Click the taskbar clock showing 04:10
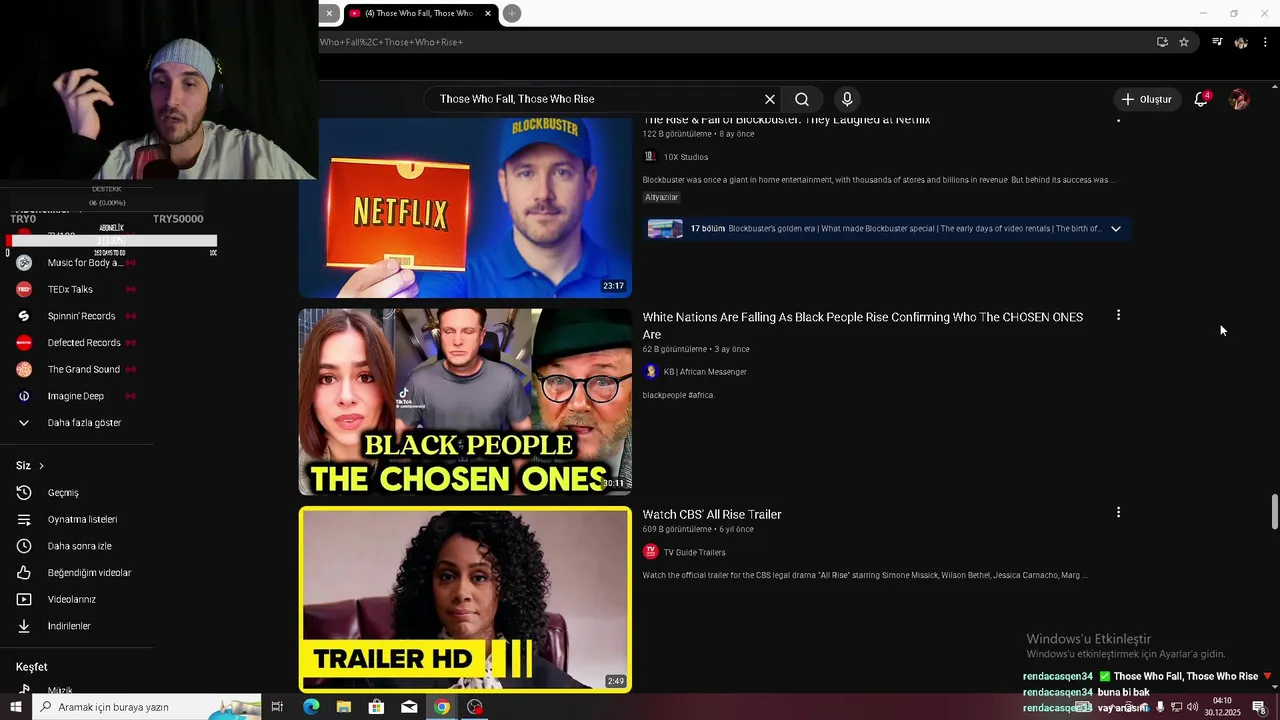Viewport: 1280px width, 720px height. 1222,707
